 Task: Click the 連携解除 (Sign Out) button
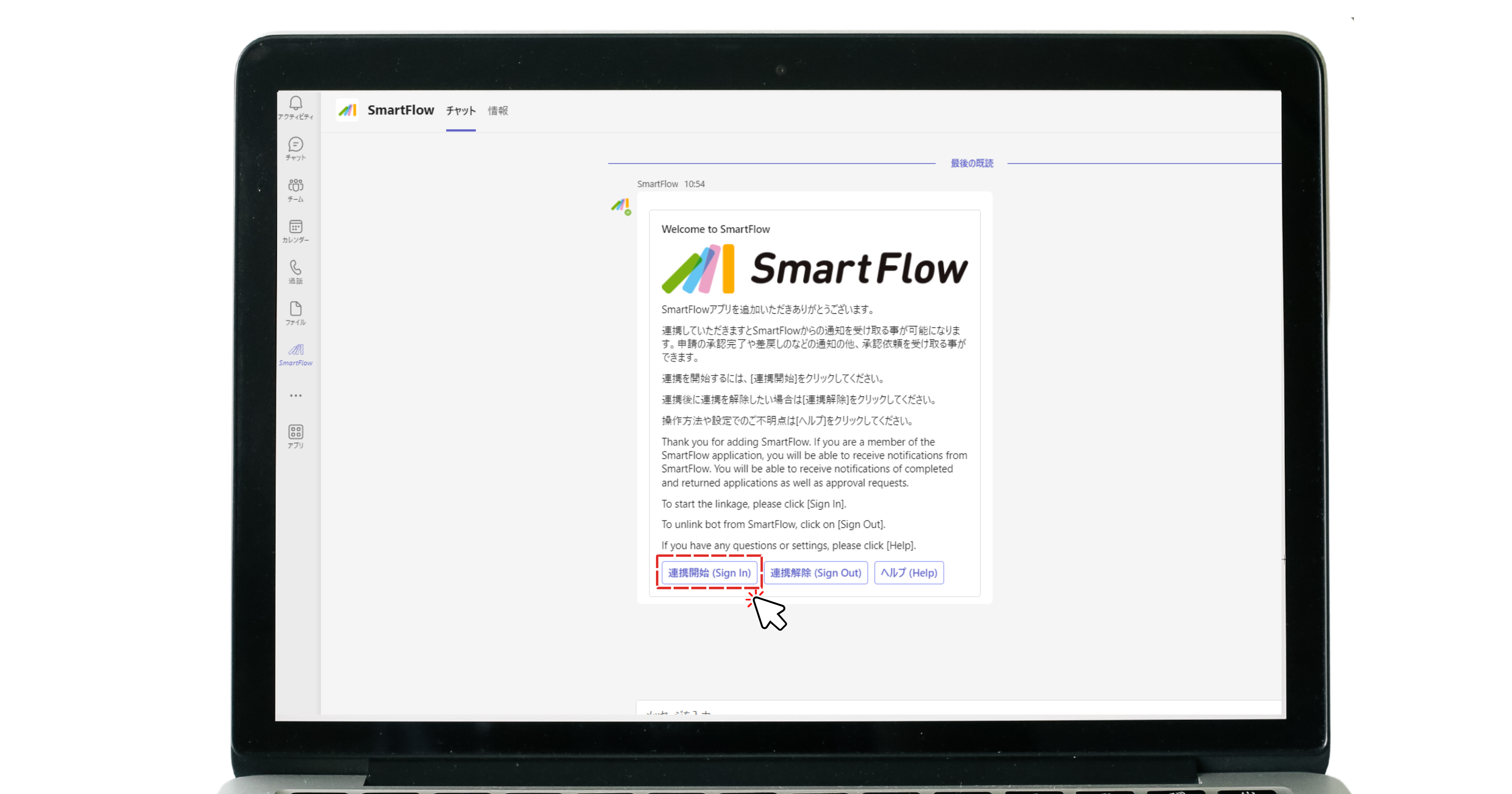tap(815, 572)
